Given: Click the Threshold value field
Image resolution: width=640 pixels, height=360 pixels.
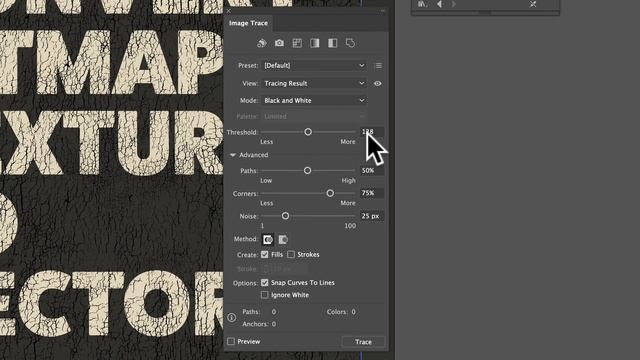Looking at the screenshot, I should click(x=371, y=132).
